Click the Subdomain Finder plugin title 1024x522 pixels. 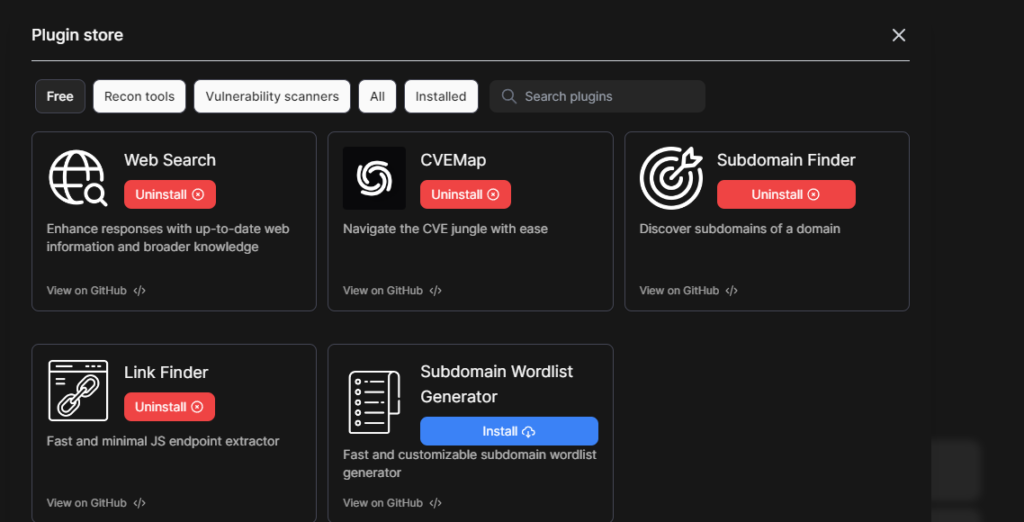click(x=786, y=160)
